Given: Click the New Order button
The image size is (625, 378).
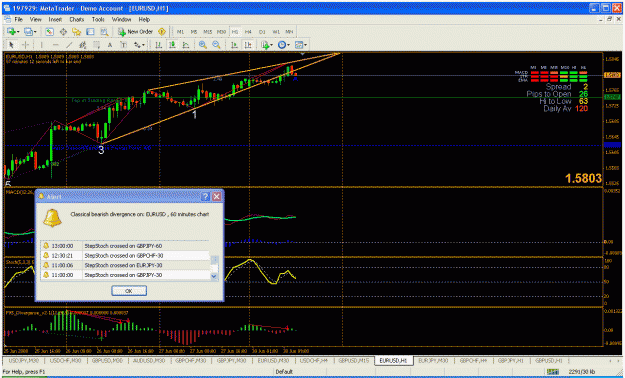Looking at the screenshot, I should point(136,32).
